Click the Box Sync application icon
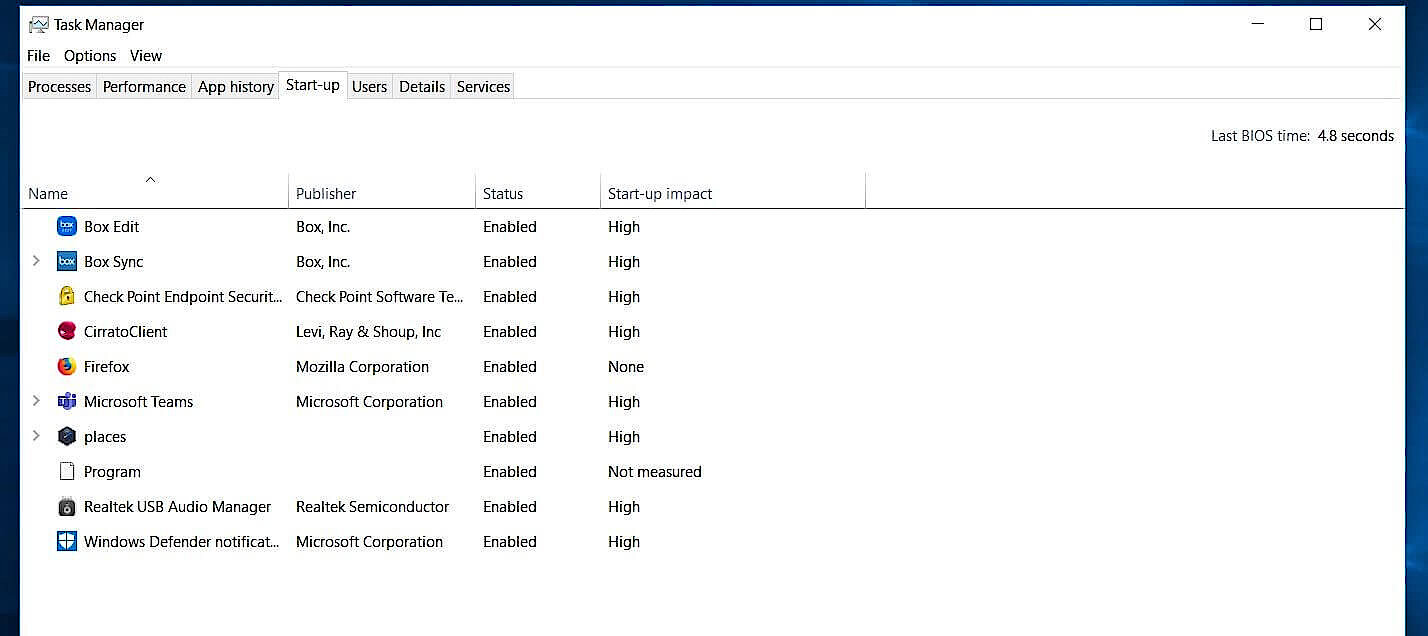The image size is (1428, 636). pos(66,261)
